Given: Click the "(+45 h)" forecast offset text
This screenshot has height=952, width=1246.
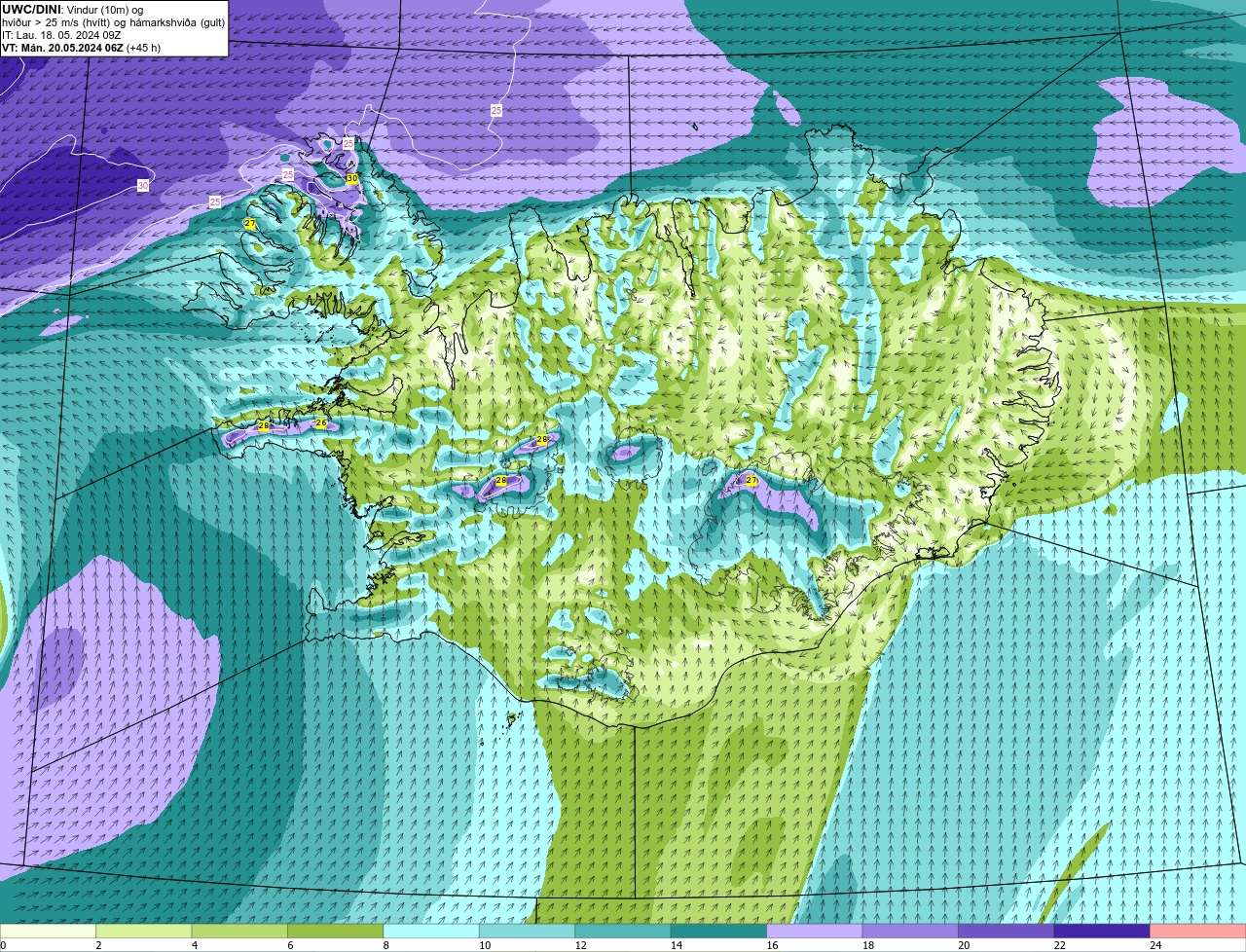Looking at the screenshot, I should pos(144,48).
